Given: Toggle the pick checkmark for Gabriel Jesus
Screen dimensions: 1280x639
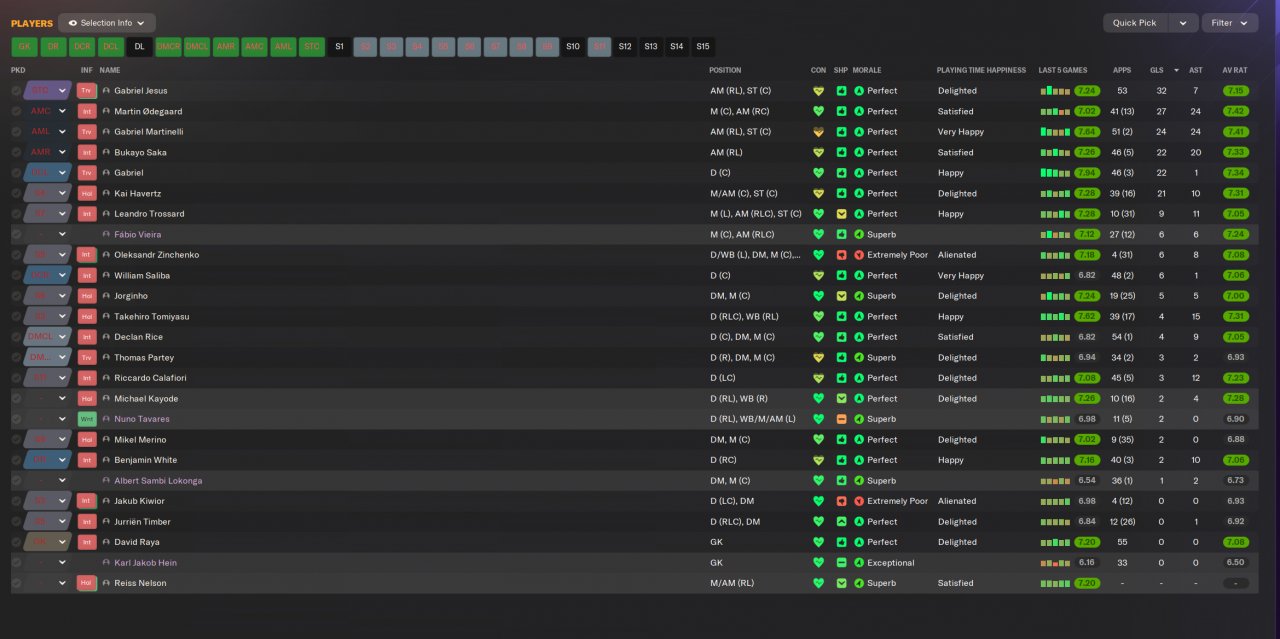Looking at the screenshot, I should 16,91.
